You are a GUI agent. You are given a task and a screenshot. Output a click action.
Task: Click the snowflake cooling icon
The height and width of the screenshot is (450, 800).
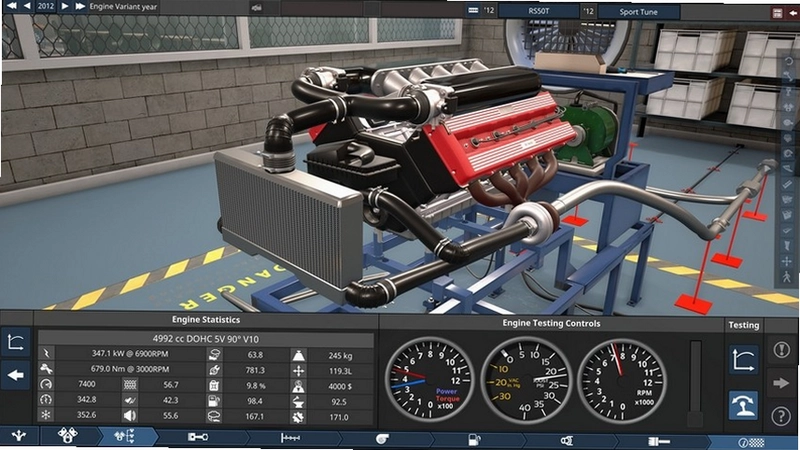(46, 414)
